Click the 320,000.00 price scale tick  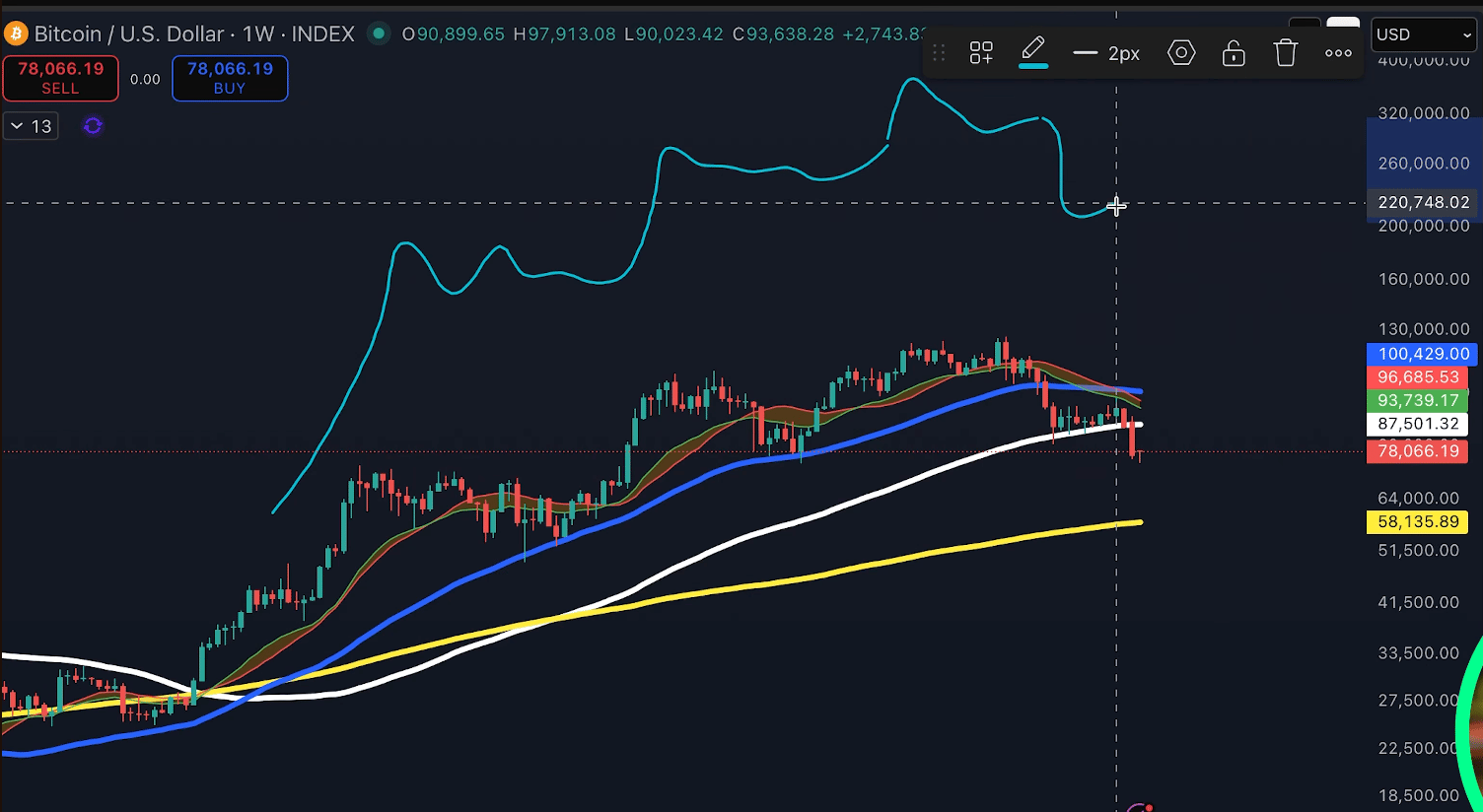[x=1424, y=113]
